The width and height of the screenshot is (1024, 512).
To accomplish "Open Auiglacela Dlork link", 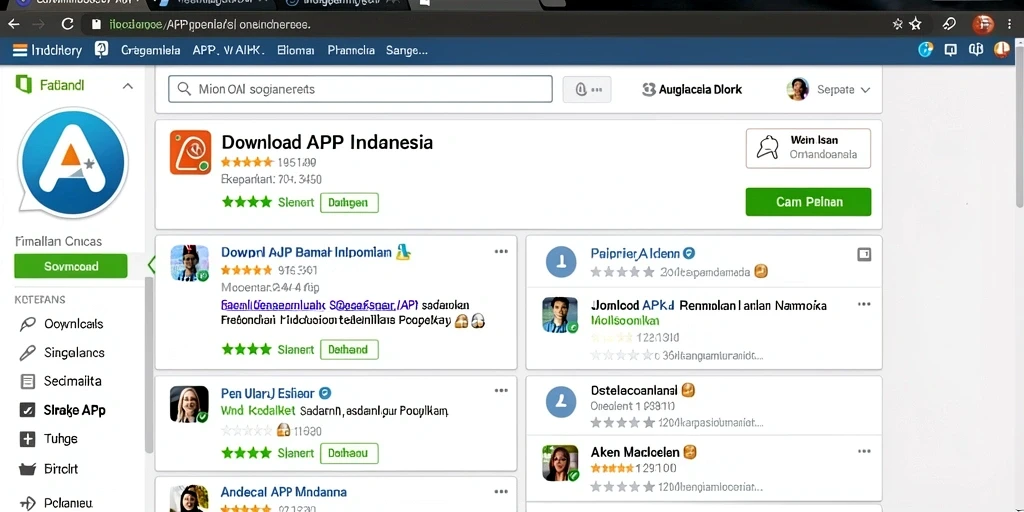I will (692, 89).
